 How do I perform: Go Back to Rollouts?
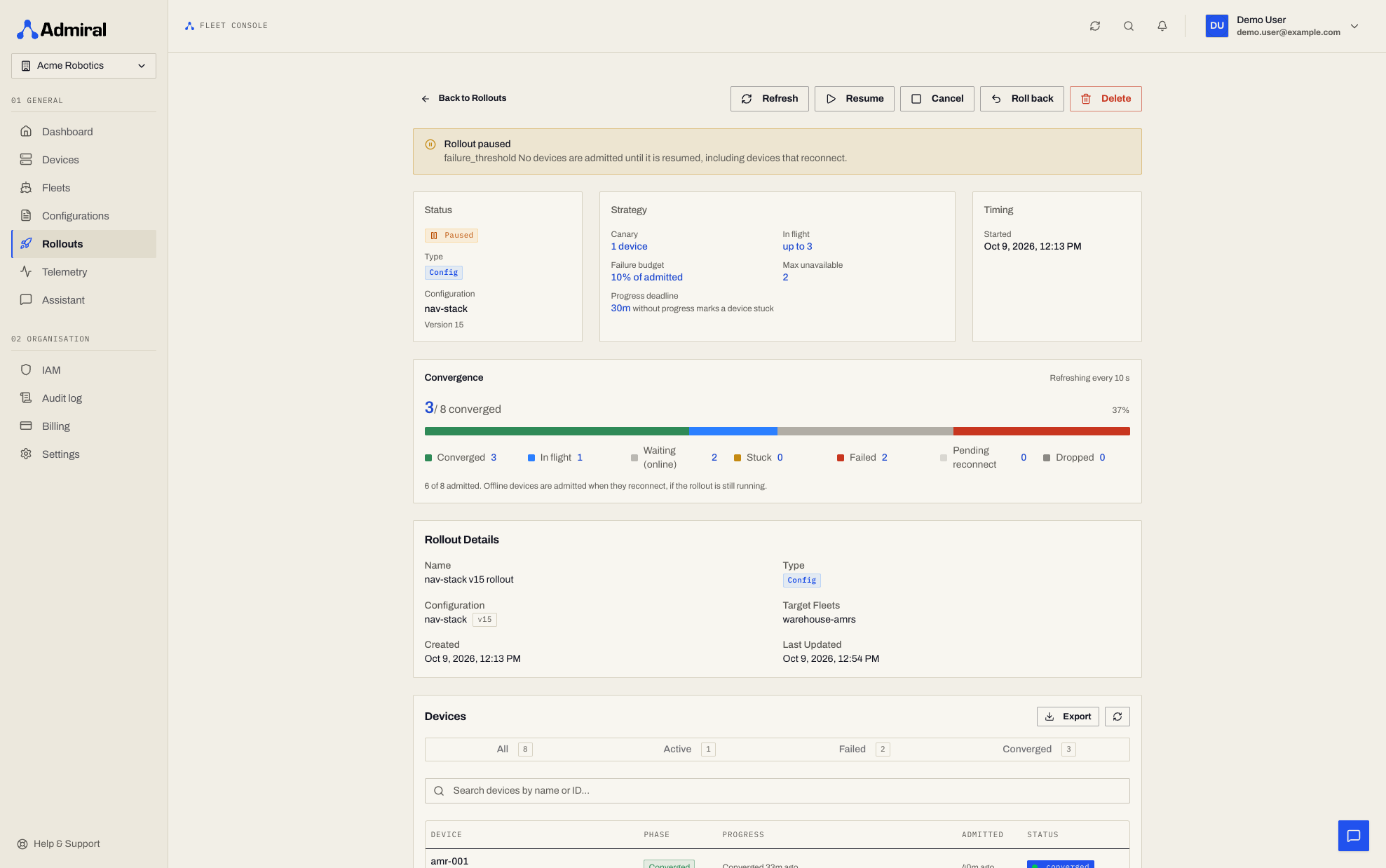click(463, 98)
